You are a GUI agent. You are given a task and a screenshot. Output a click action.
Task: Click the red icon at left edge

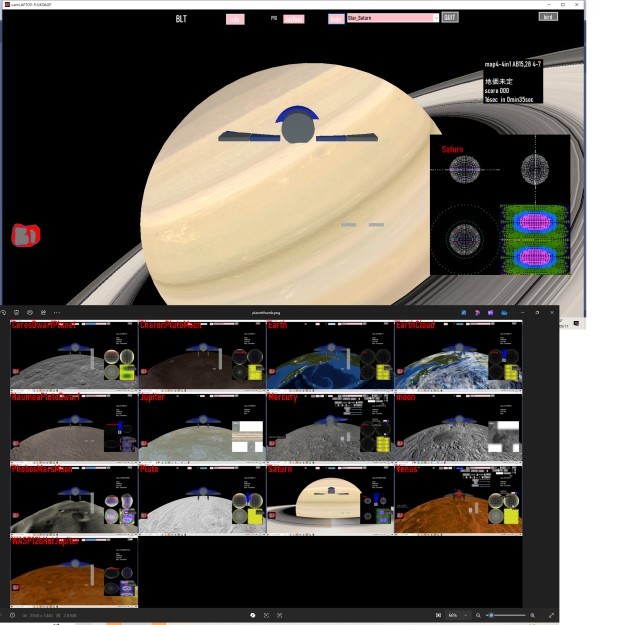pyautogui.click(x=25, y=235)
